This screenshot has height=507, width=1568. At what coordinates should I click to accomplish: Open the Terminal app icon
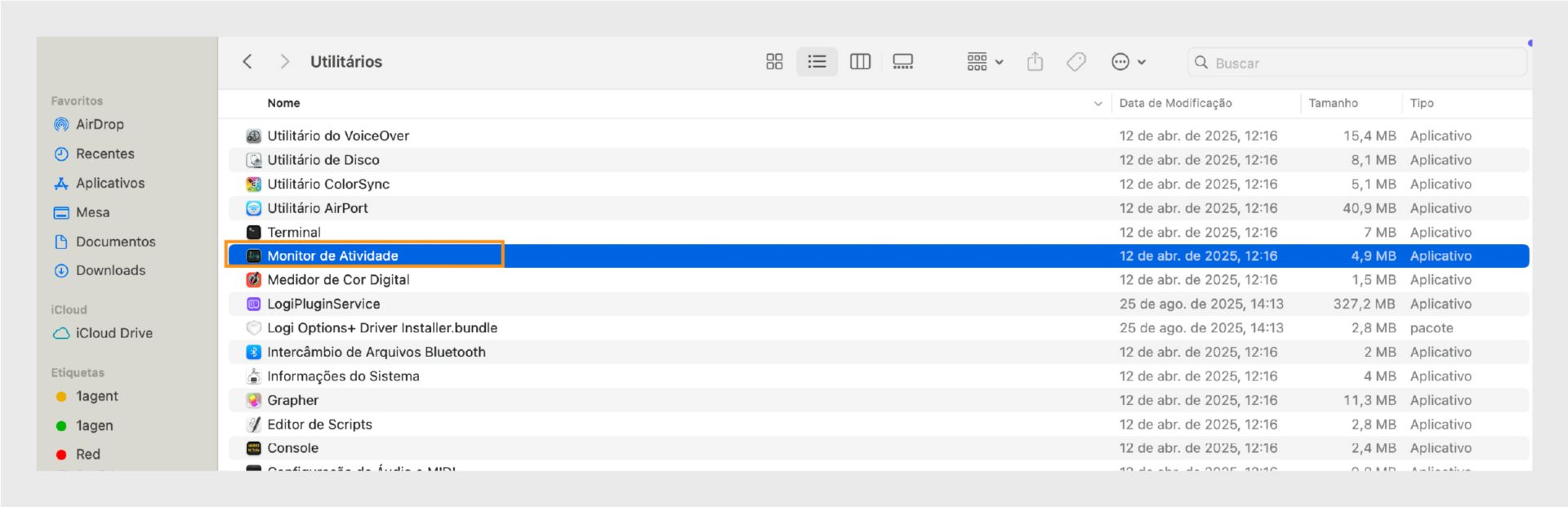tap(254, 233)
